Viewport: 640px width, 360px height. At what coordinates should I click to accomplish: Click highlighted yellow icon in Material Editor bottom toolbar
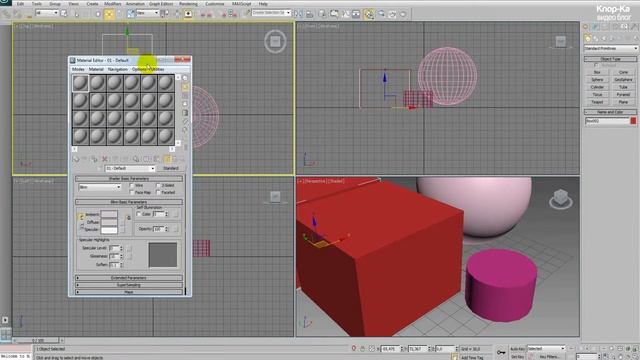tap(168, 159)
